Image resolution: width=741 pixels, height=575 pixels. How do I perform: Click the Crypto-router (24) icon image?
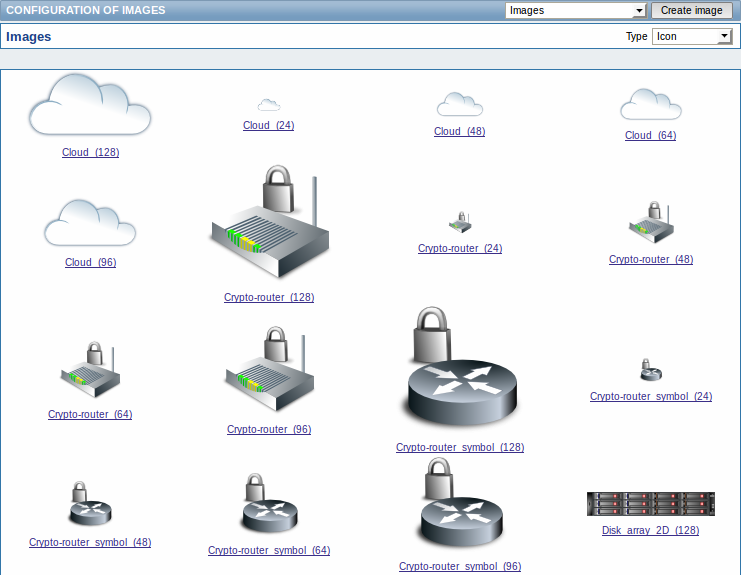(x=460, y=222)
